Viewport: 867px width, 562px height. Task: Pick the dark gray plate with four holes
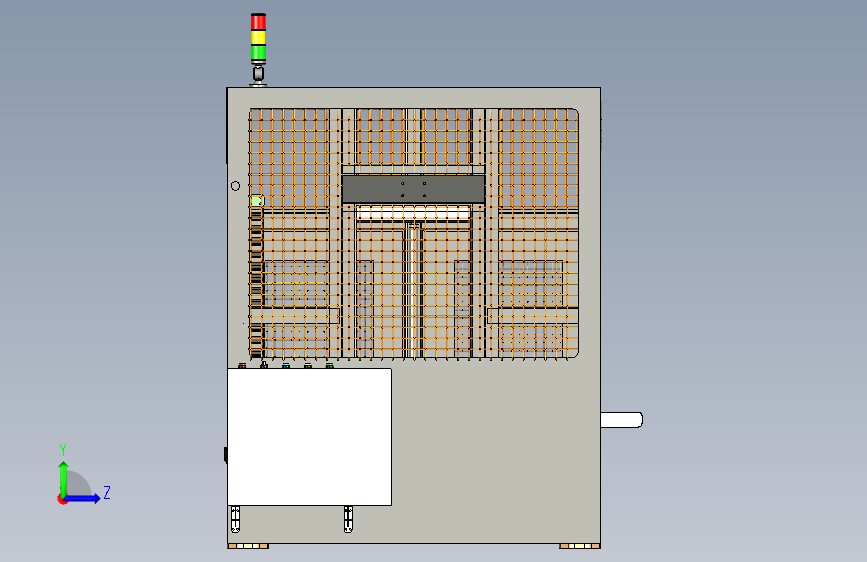413,189
